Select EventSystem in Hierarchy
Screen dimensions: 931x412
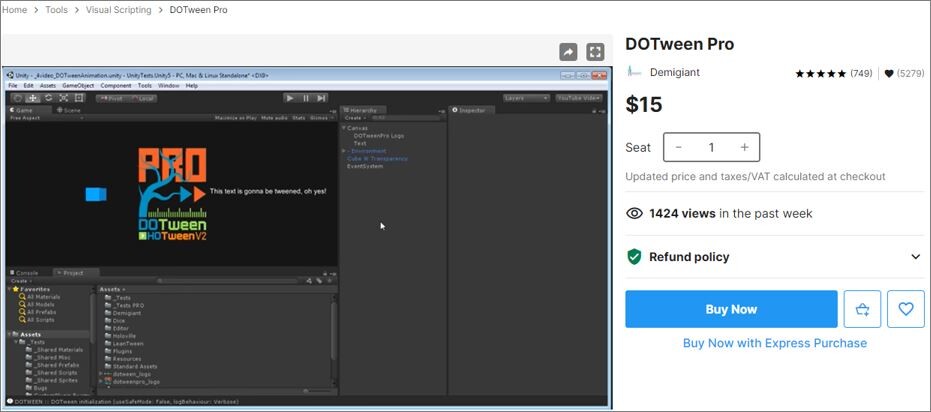365,166
